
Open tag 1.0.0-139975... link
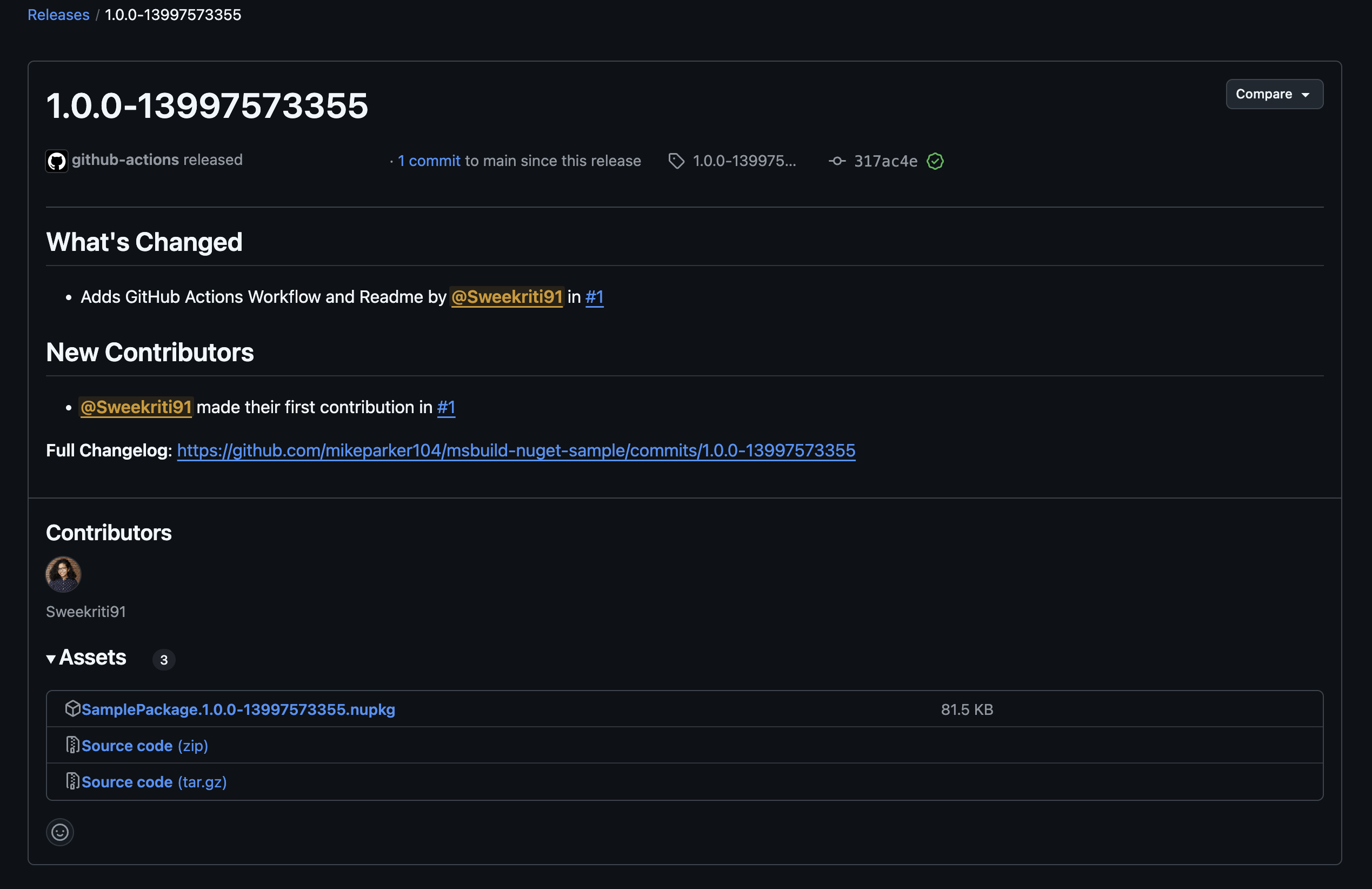click(744, 161)
